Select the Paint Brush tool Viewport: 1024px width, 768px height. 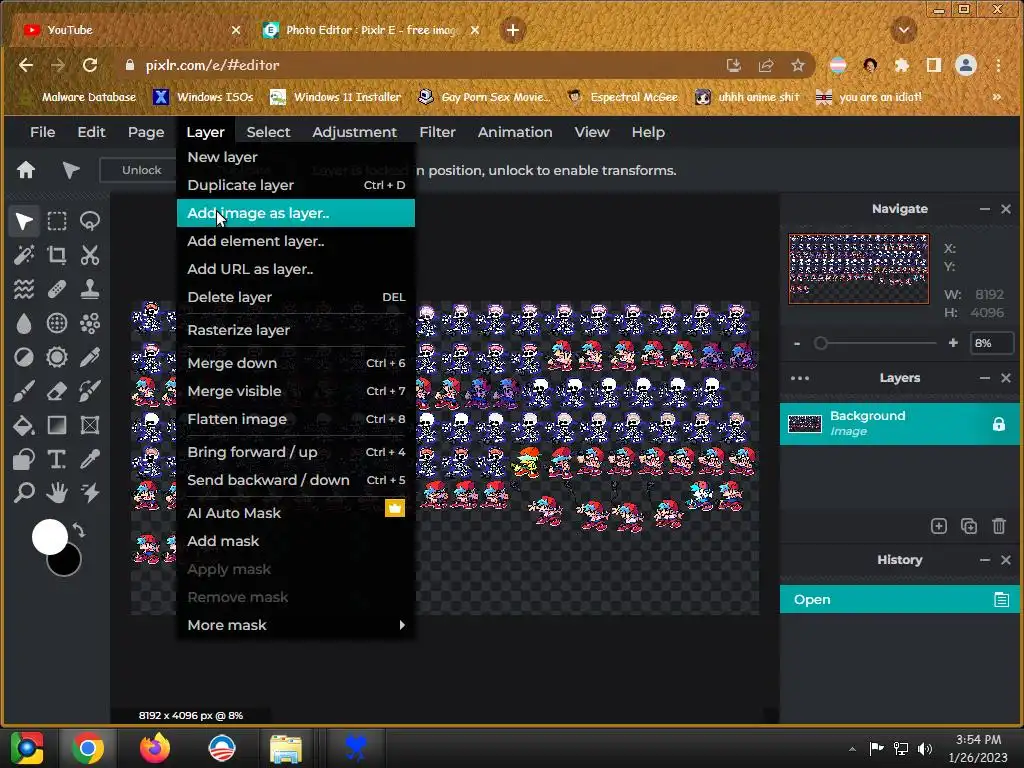pos(24,391)
